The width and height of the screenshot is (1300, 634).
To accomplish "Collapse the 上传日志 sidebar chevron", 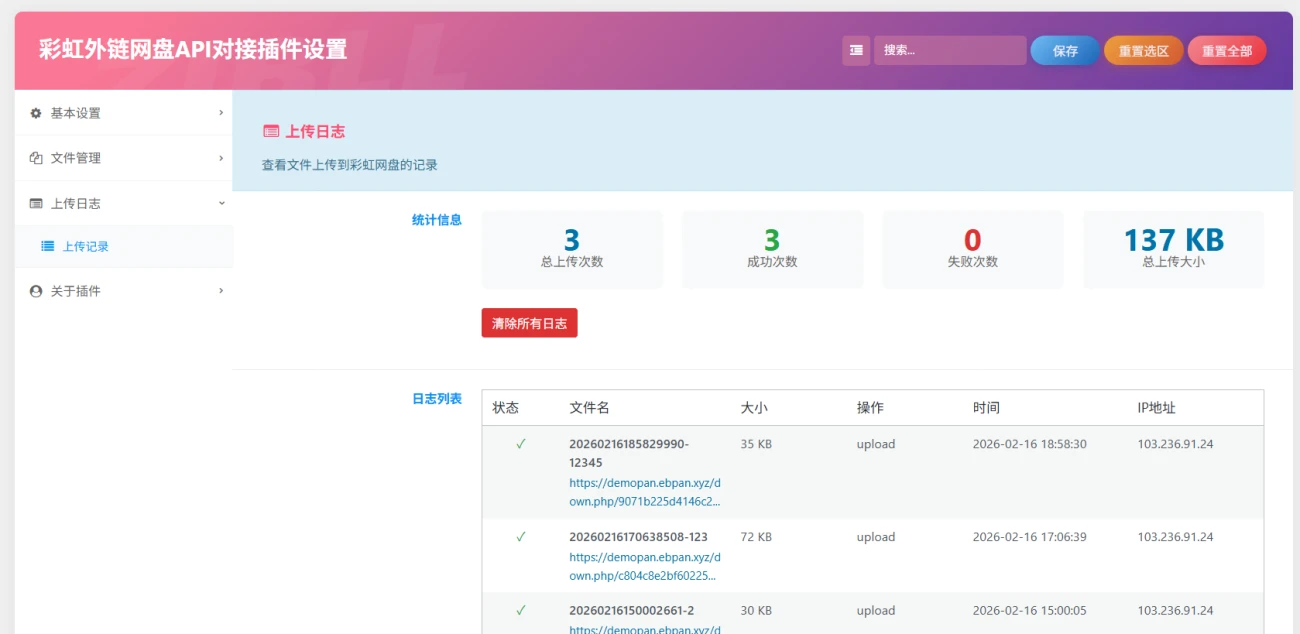I will 221,203.
